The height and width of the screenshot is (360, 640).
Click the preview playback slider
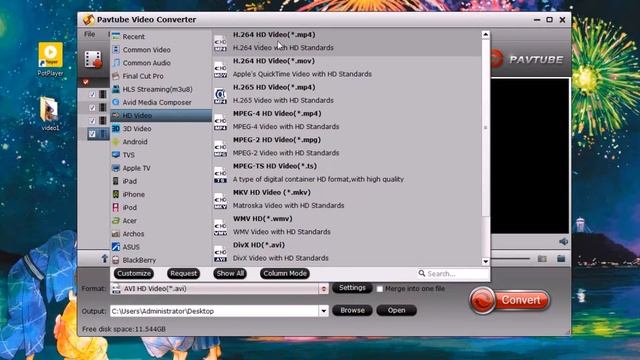(x=511, y=259)
